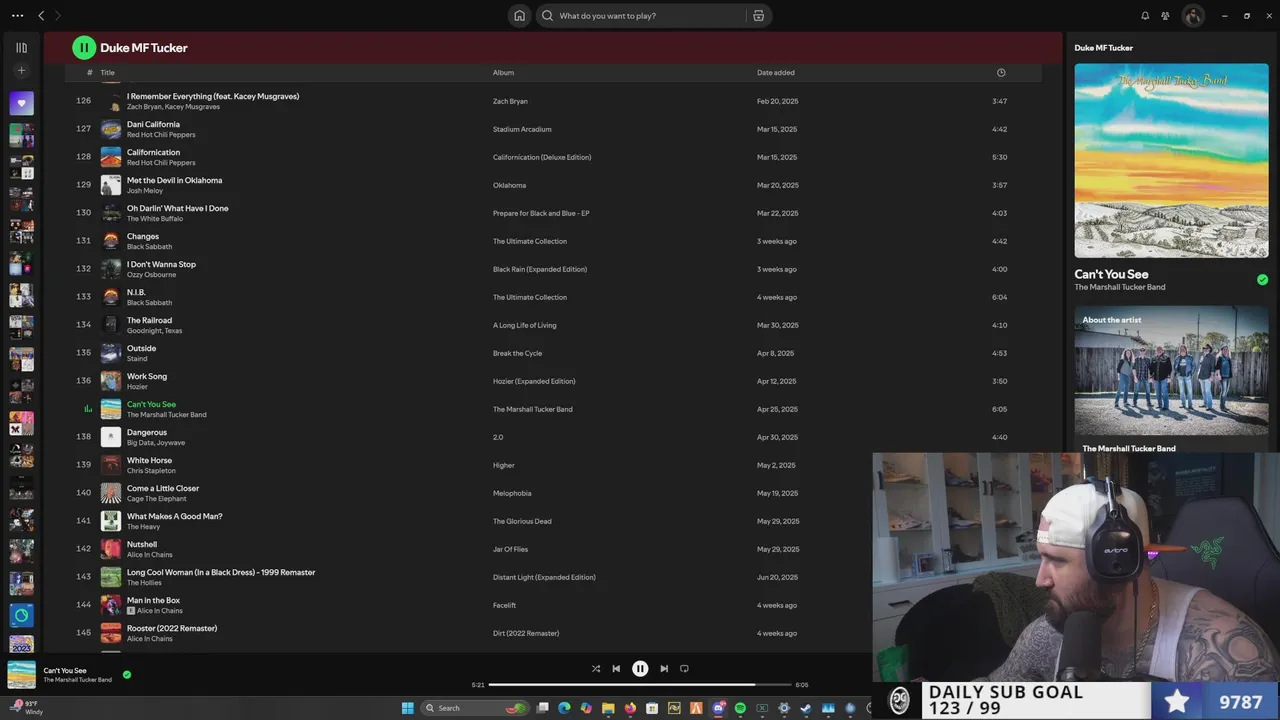Open Red Hot Chili Peppers under Dani California
The height and width of the screenshot is (720, 1280).
[161, 135]
